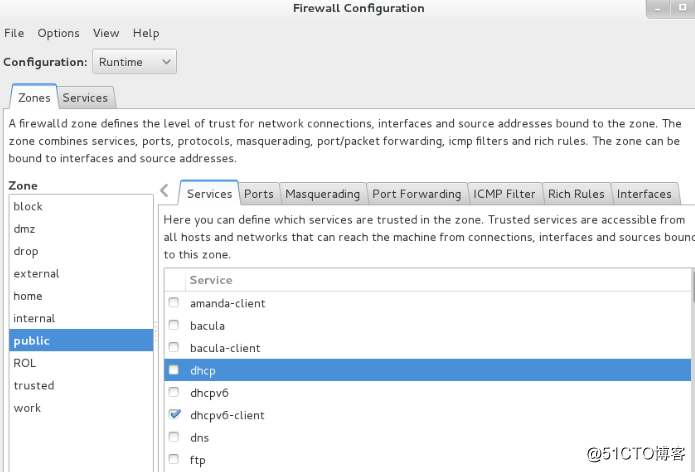Viewport: 695px width, 472px height.
Task: Choose the dmz zone
Action: tap(24, 228)
